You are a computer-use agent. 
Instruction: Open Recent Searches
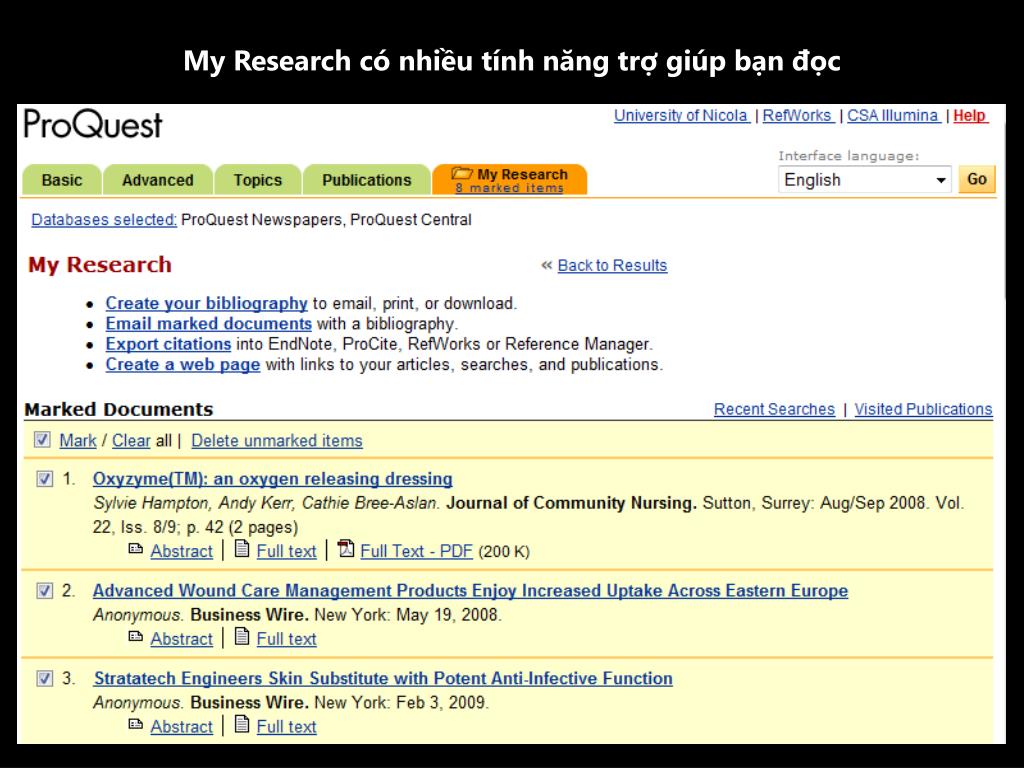(x=775, y=409)
